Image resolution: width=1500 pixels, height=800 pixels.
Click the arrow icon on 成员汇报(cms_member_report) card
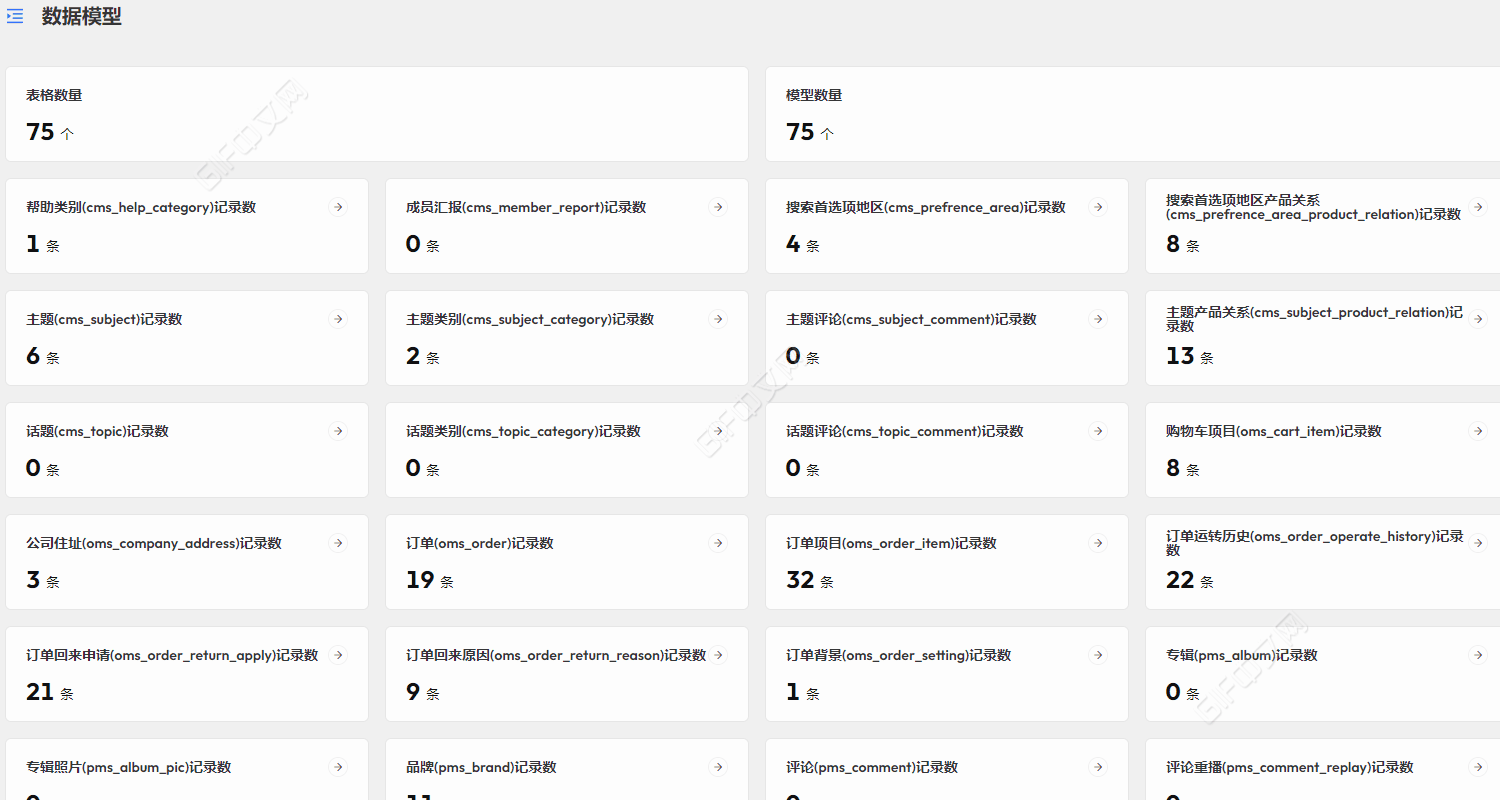pos(718,207)
